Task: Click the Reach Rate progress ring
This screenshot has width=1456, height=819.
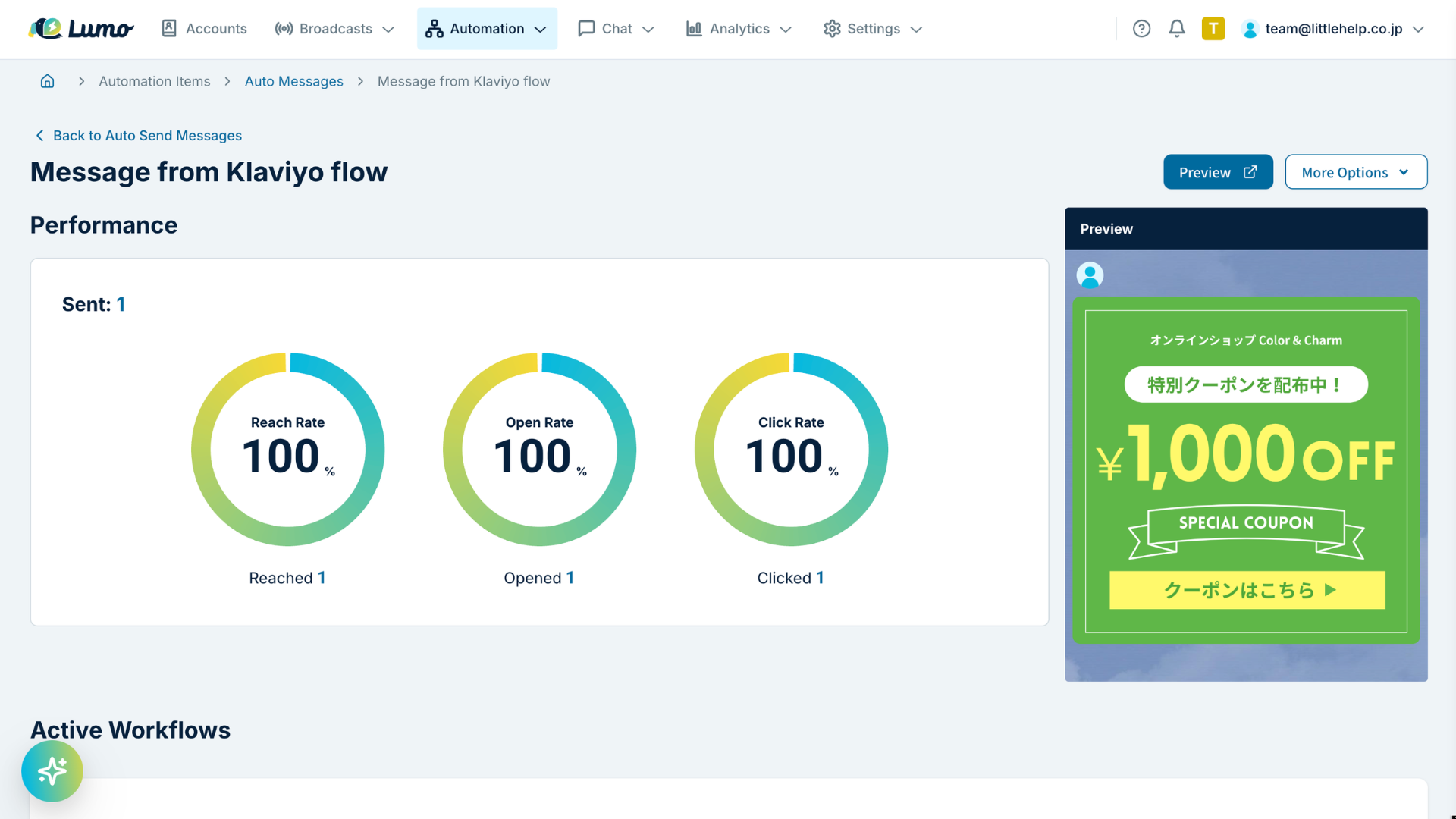Action: coord(288,449)
